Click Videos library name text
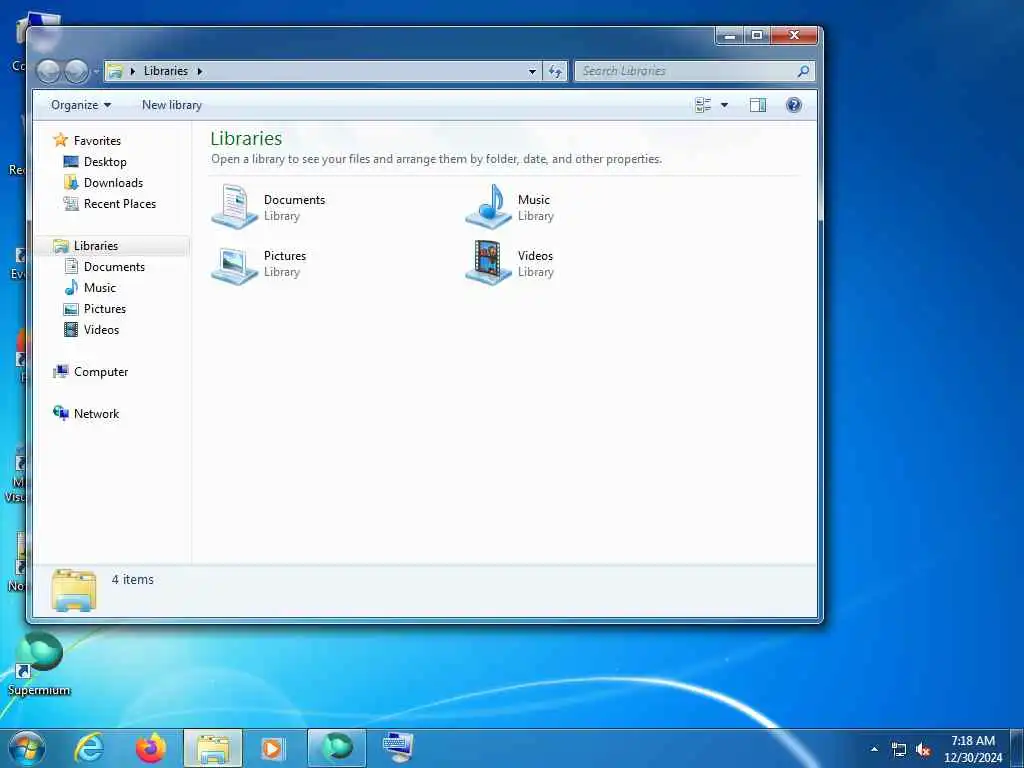This screenshot has height=768, width=1024. tap(536, 256)
